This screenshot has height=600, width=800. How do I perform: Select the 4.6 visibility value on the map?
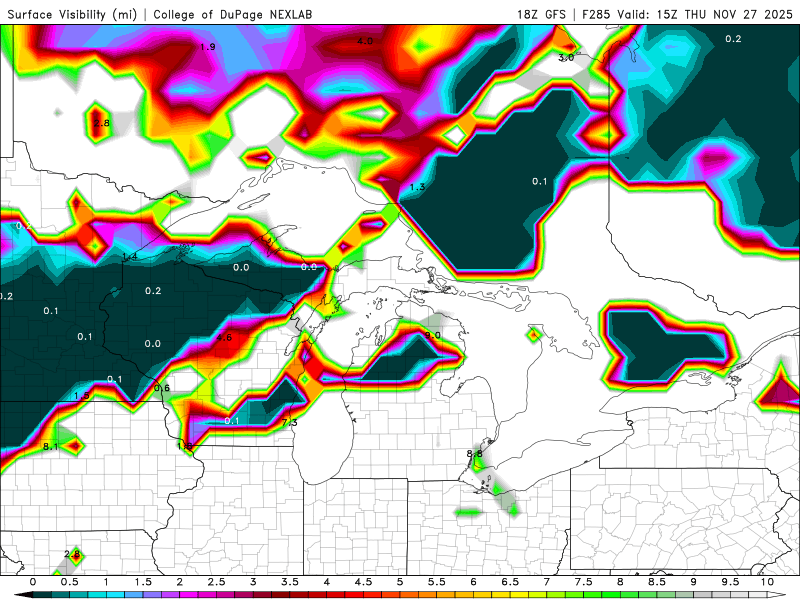224,337
